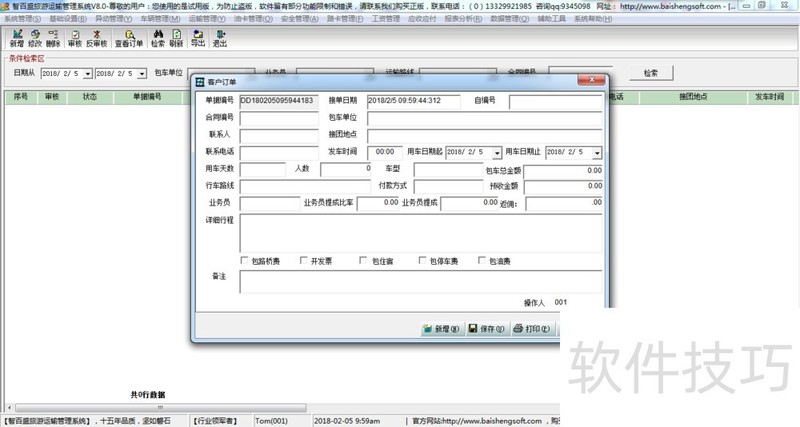Click the 导出 (Export) toolbar icon
Viewport: 800px width, 427px height.
click(197, 39)
